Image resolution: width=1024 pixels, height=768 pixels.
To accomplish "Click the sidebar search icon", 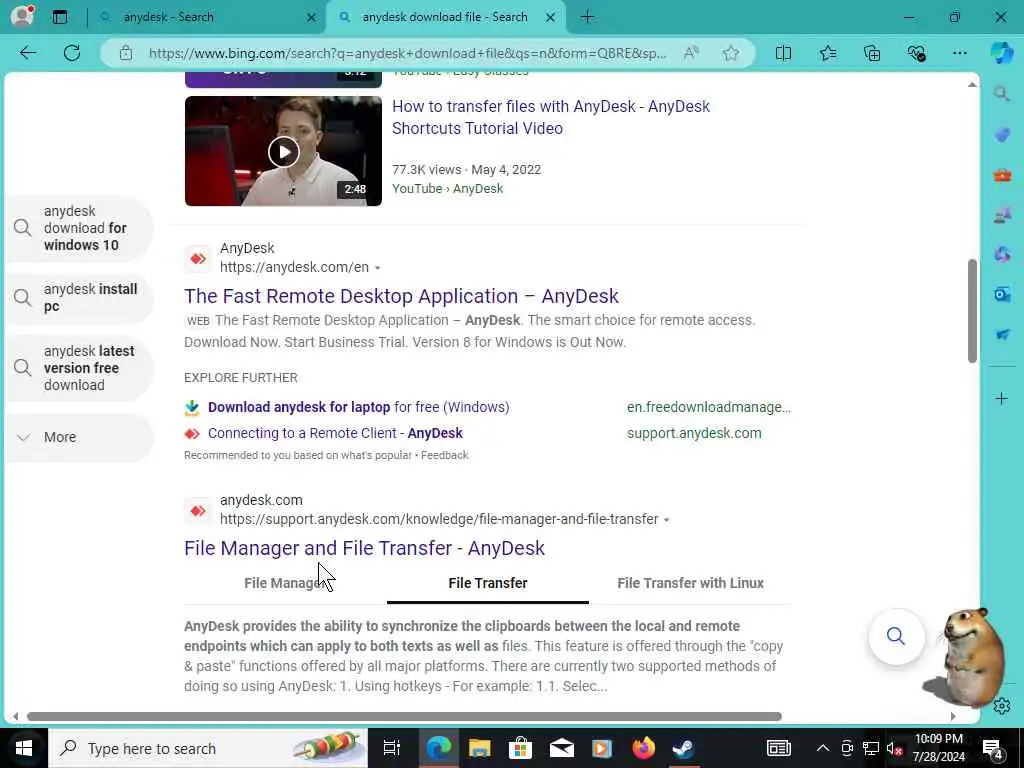I will (1002, 95).
